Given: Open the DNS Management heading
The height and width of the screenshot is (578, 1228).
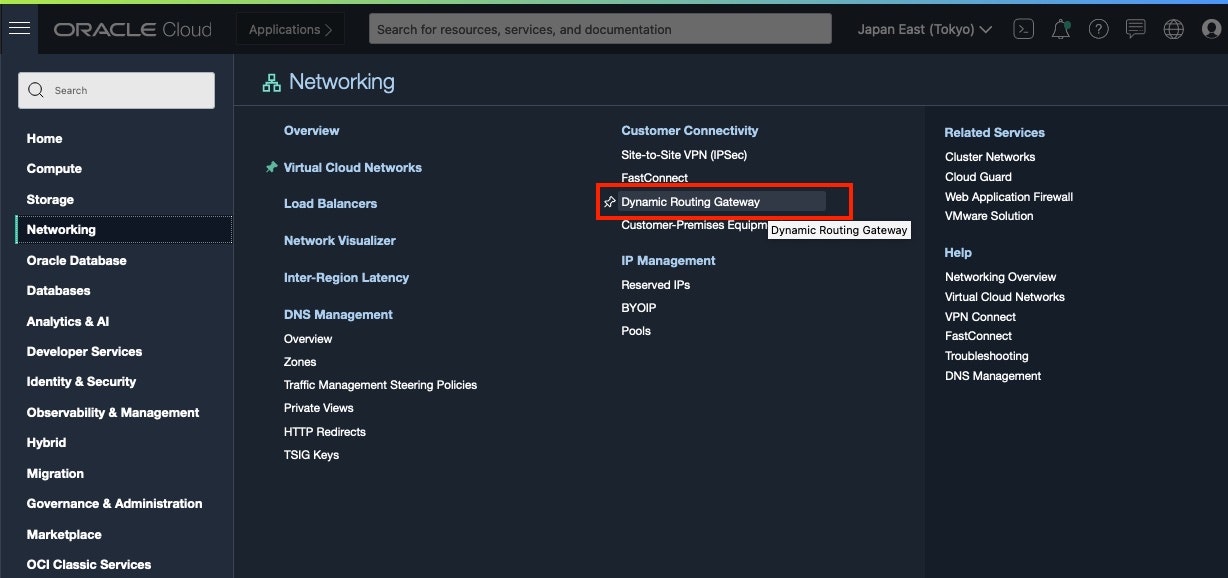Looking at the screenshot, I should click(x=338, y=315).
